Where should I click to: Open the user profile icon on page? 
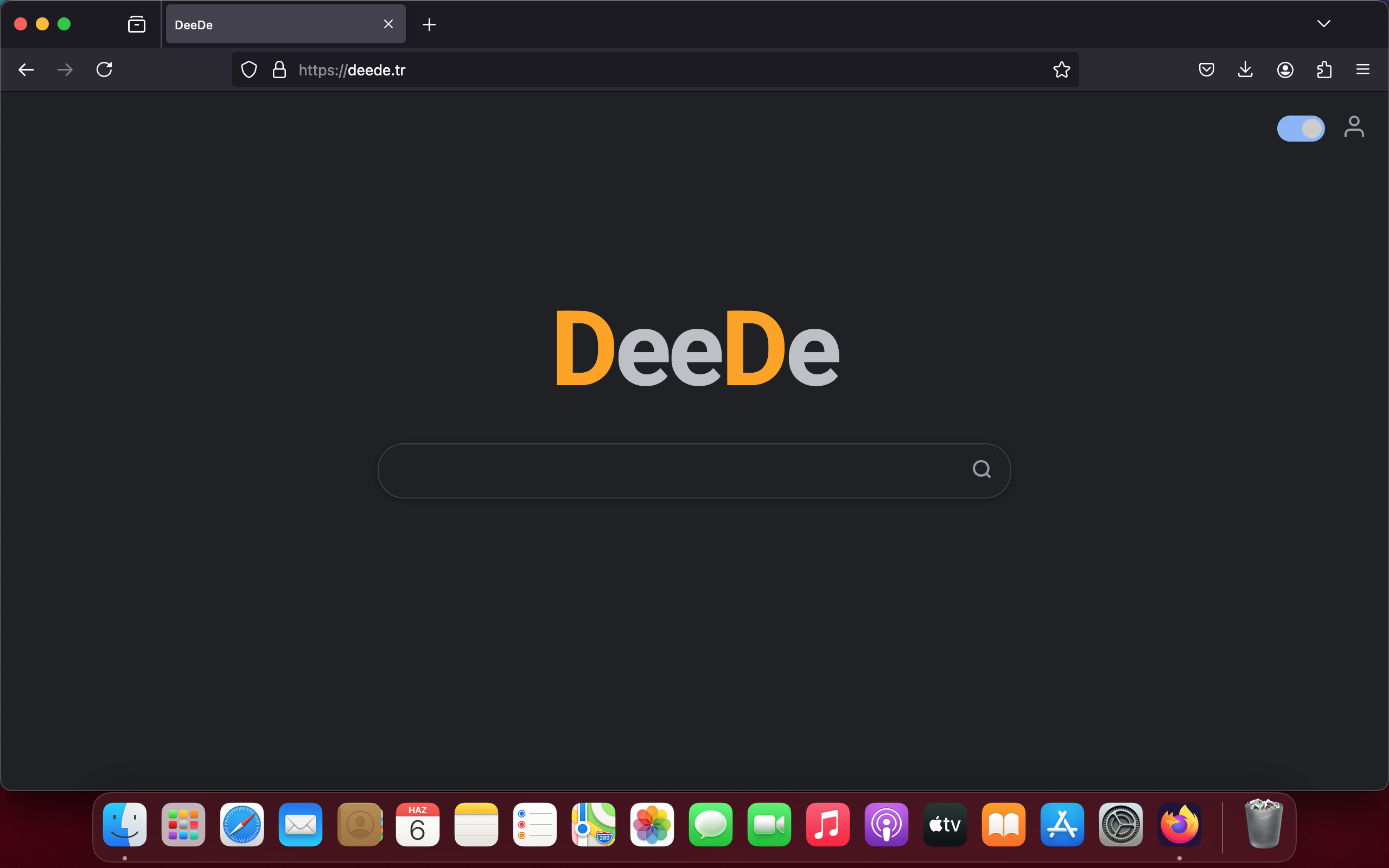(x=1353, y=127)
